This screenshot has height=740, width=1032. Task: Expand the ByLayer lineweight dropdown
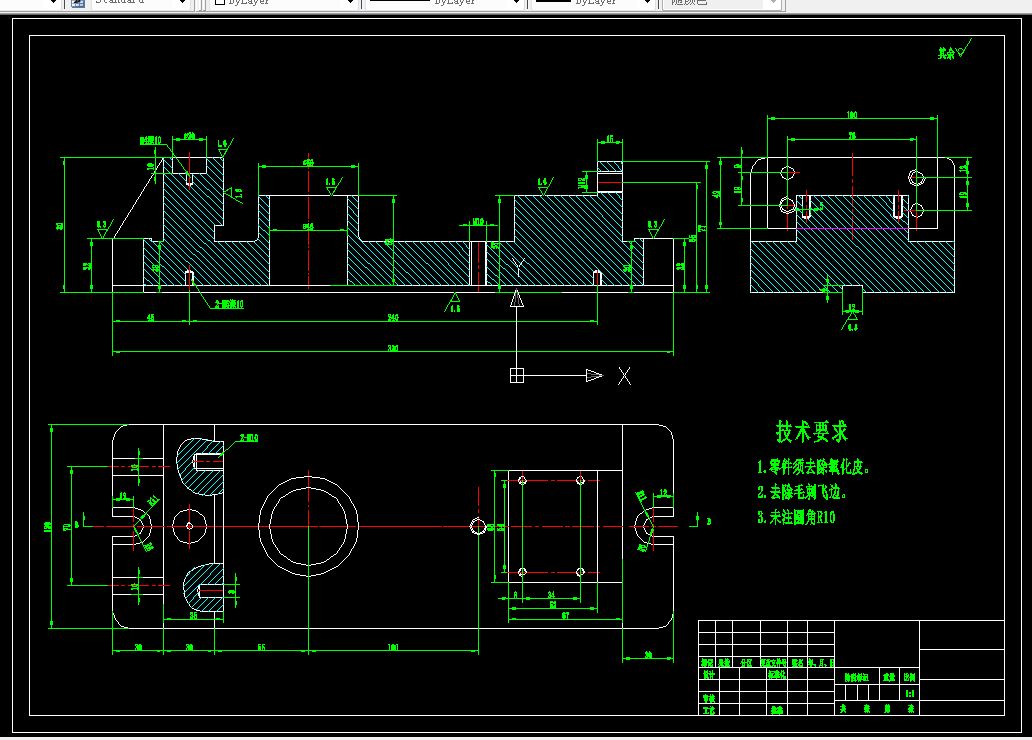(648, 3)
